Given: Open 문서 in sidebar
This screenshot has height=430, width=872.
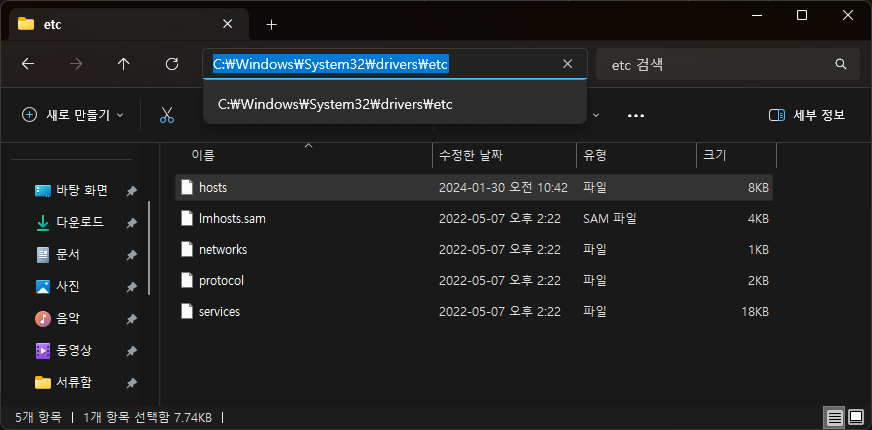Looking at the screenshot, I should [58, 255].
